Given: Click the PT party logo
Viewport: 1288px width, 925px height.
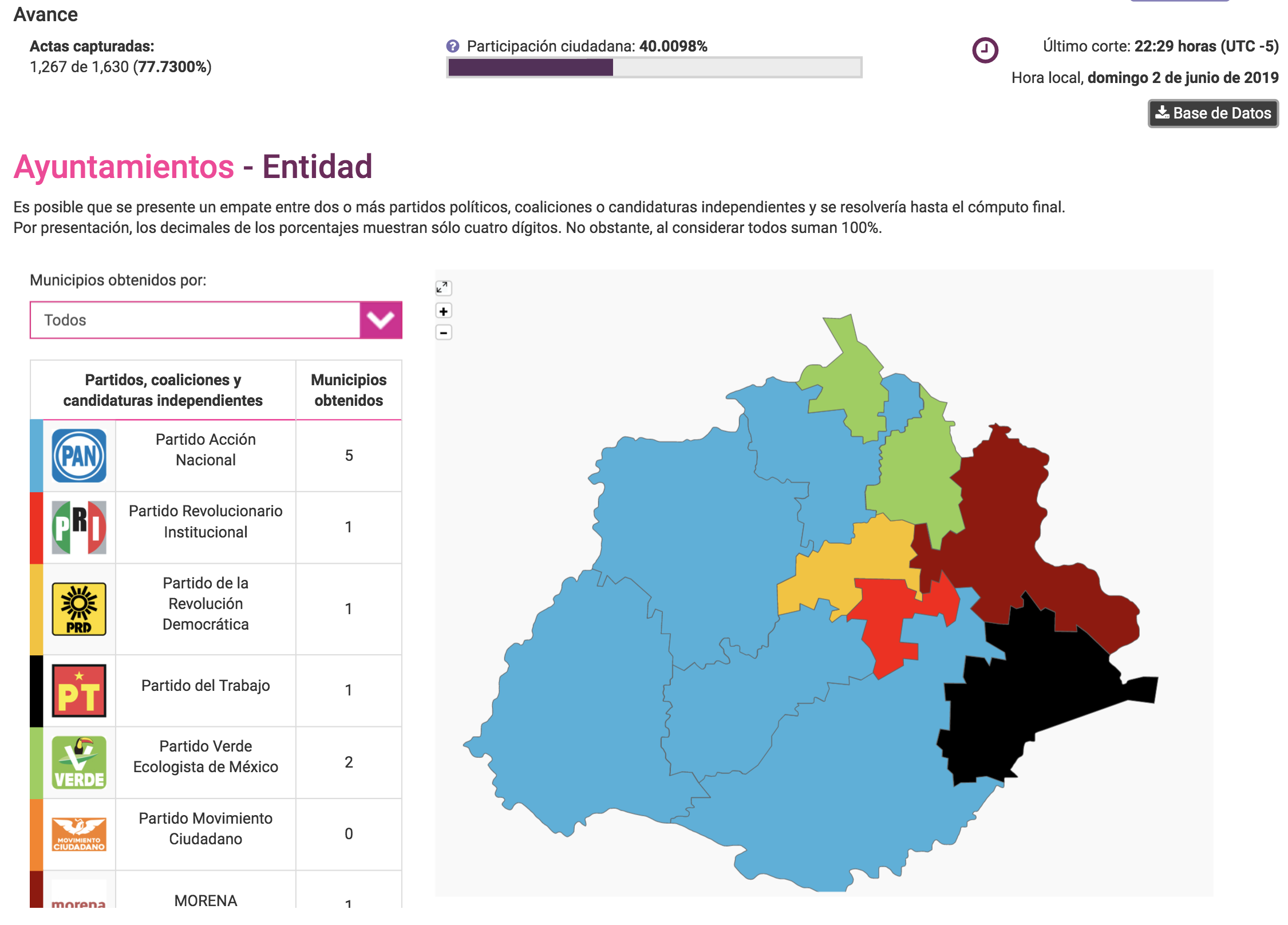Looking at the screenshot, I should 79,691.
